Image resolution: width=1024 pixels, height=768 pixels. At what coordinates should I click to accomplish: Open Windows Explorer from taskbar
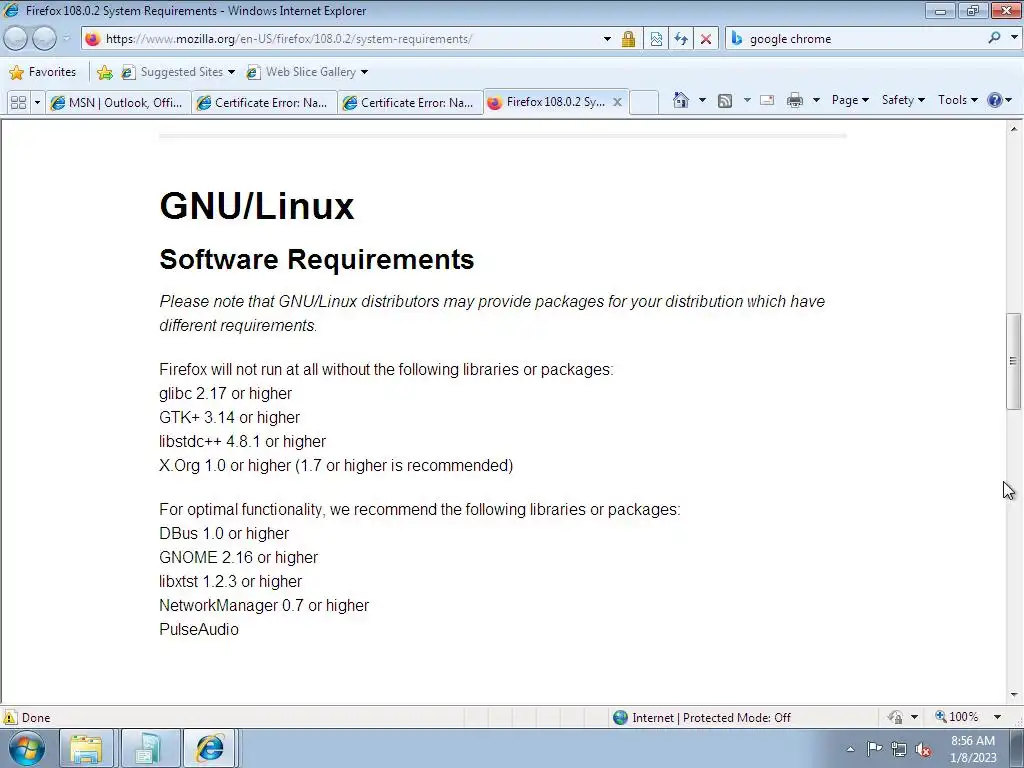(x=86, y=748)
